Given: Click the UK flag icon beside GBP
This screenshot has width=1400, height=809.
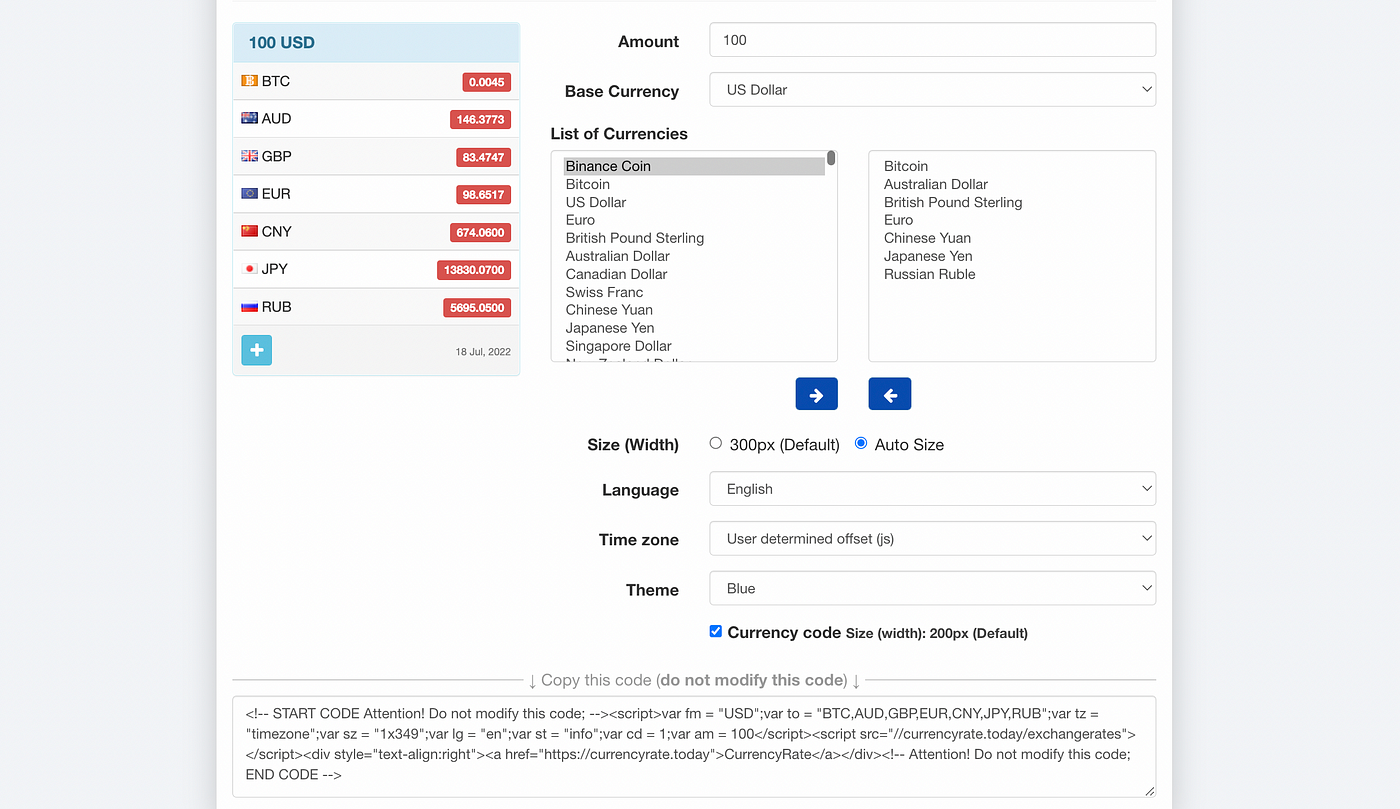Looking at the screenshot, I should point(249,156).
